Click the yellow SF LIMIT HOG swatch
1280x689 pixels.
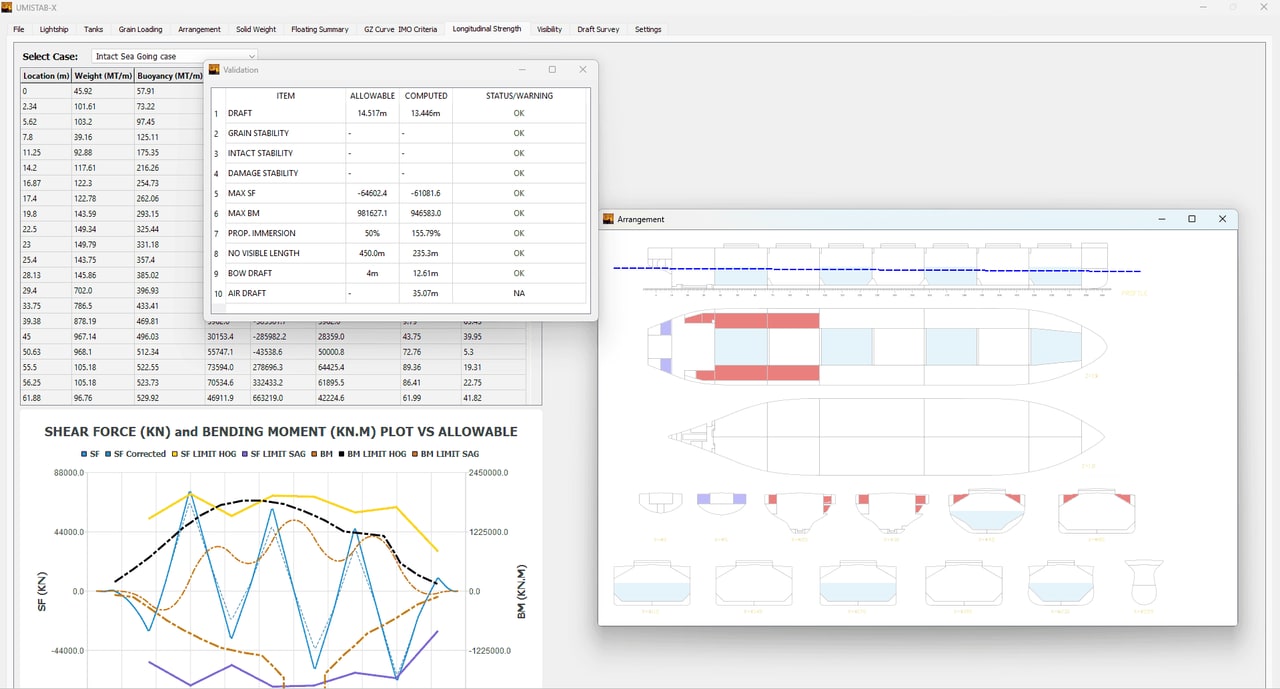(174, 454)
